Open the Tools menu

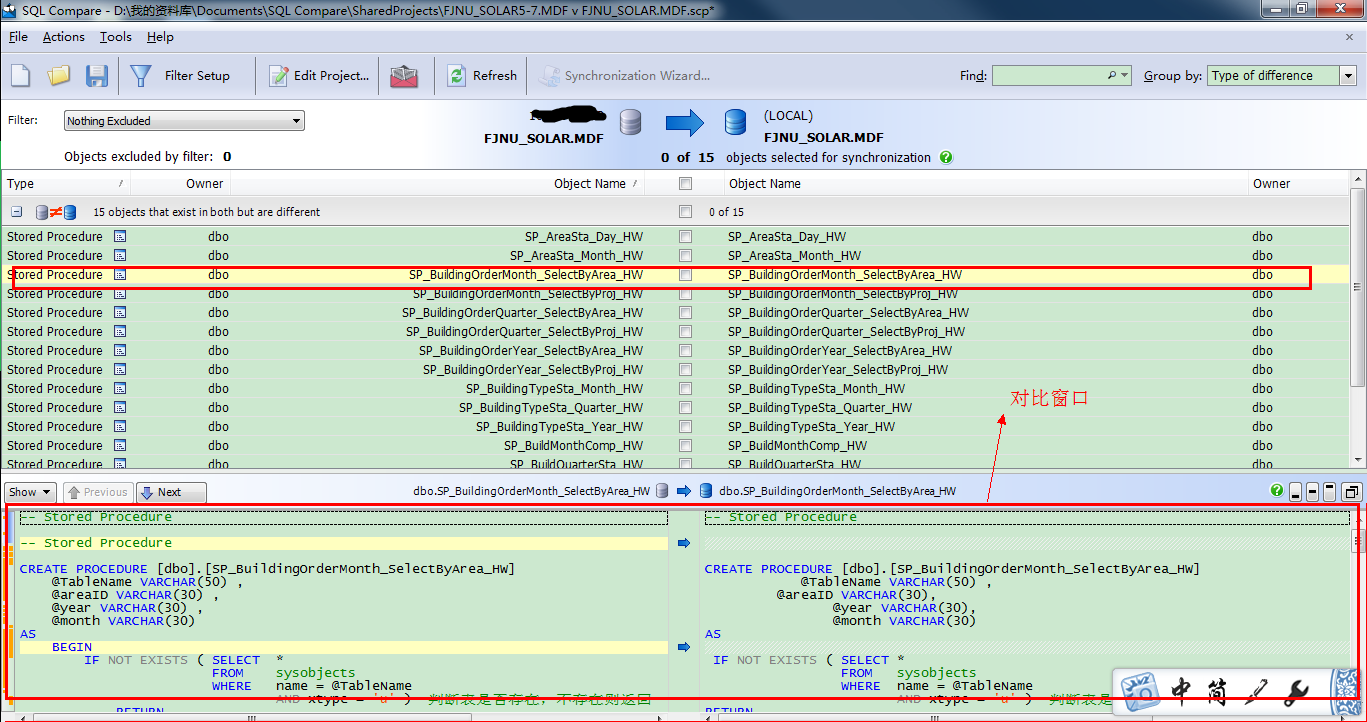coord(115,37)
